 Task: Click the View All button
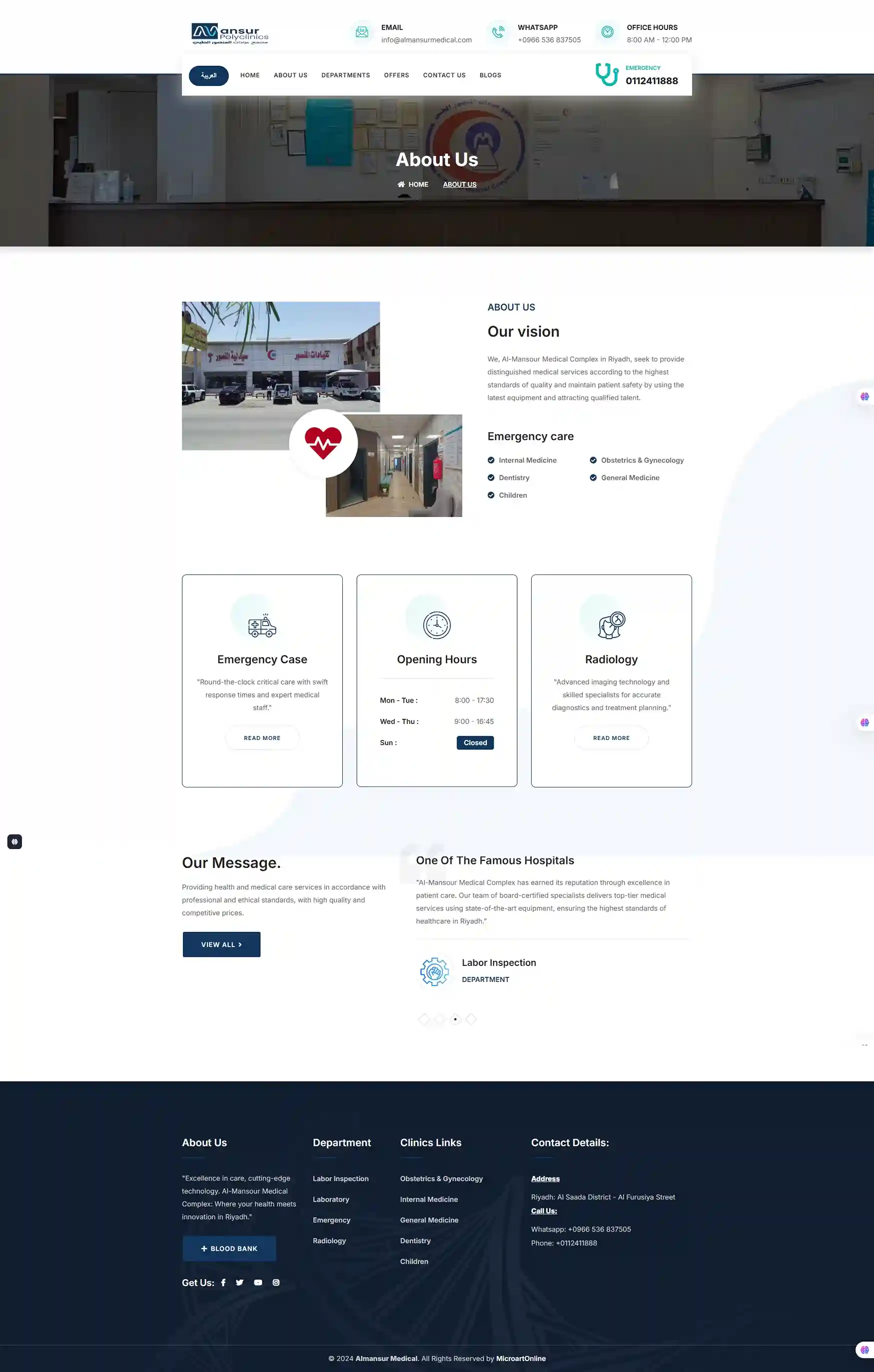pos(221,944)
